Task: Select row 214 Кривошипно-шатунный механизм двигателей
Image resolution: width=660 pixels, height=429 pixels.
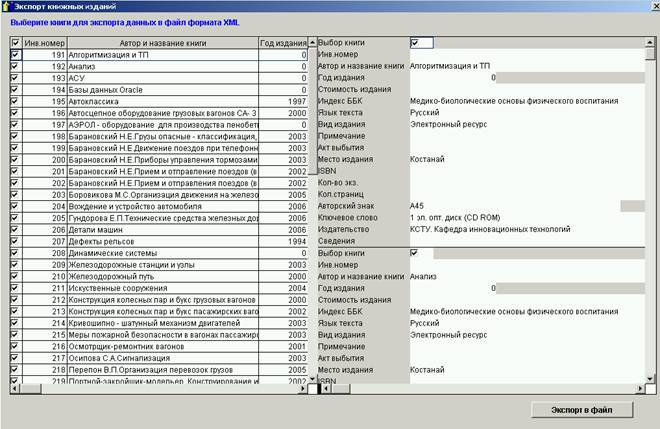Action: [163, 323]
